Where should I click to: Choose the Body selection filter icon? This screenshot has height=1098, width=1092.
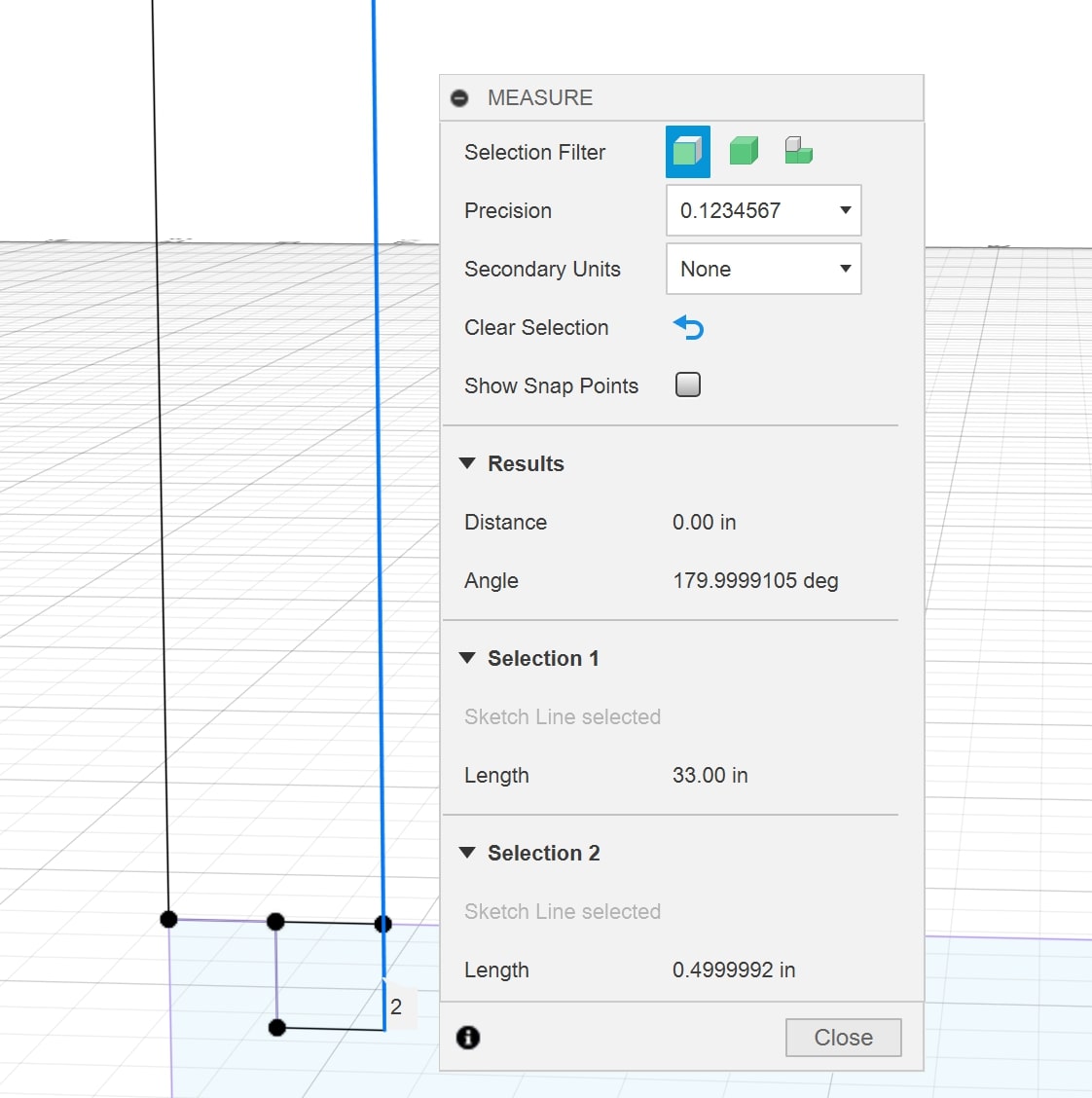744,152
